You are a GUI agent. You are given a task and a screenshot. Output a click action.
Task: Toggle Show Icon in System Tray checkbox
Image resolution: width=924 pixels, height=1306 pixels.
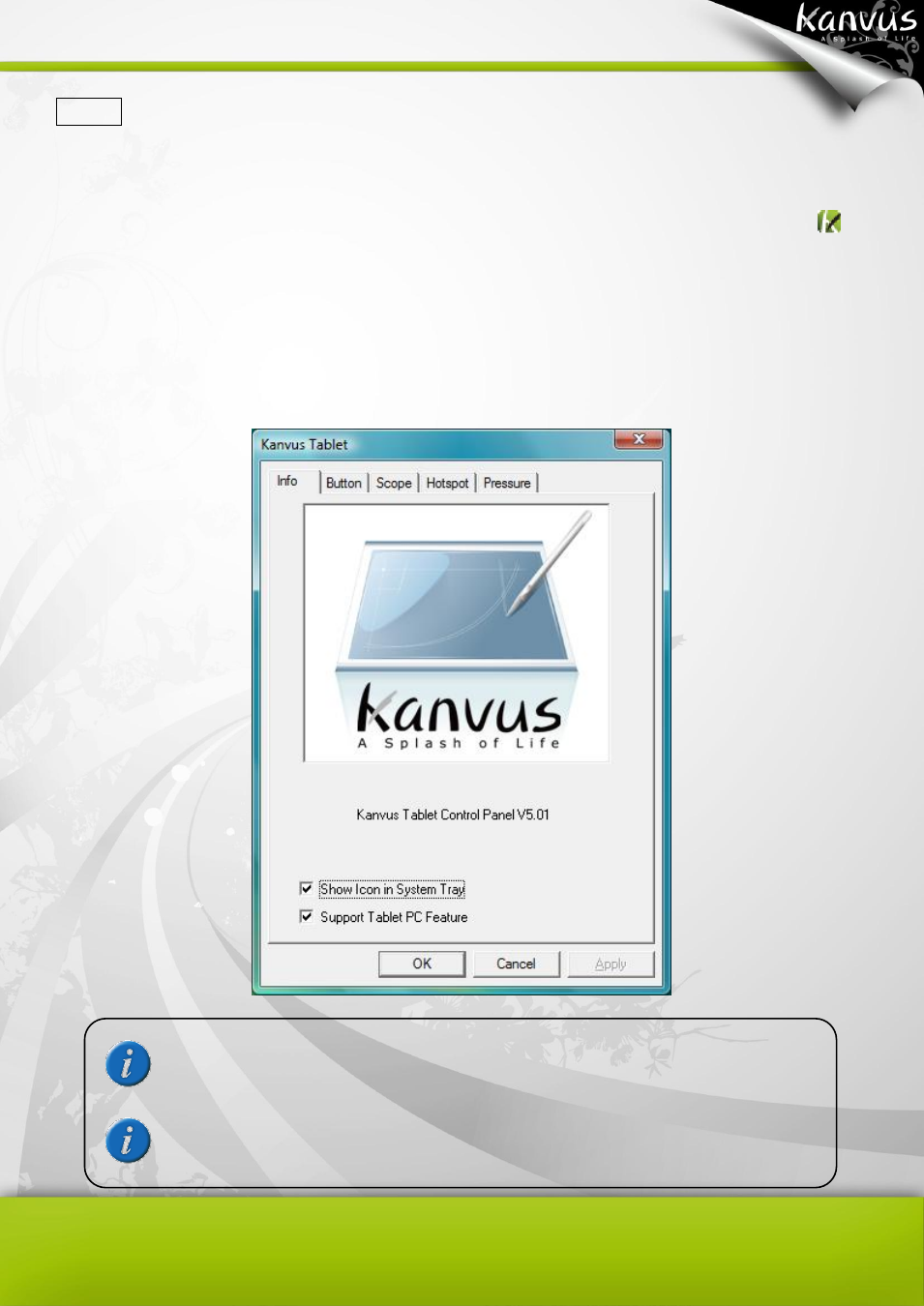point(307,888)
